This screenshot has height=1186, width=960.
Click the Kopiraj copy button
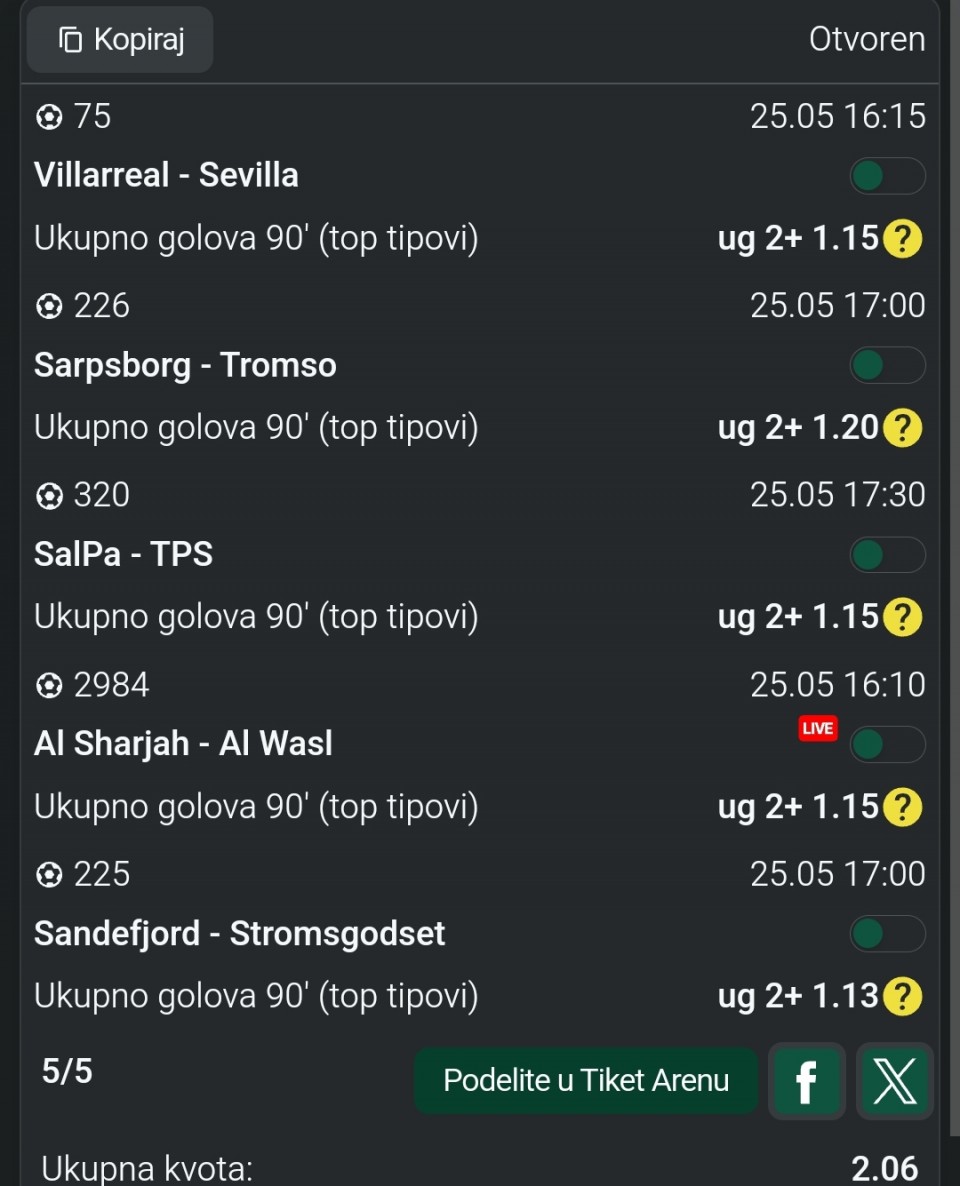click(120, 39)
